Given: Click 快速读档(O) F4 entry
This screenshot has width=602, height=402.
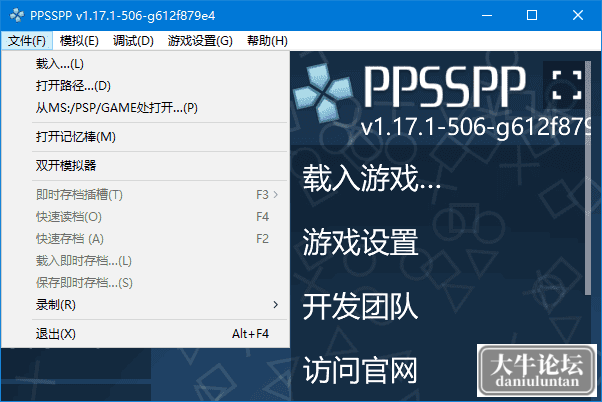Looking at the screenshot, I should [x=146, y=217].
